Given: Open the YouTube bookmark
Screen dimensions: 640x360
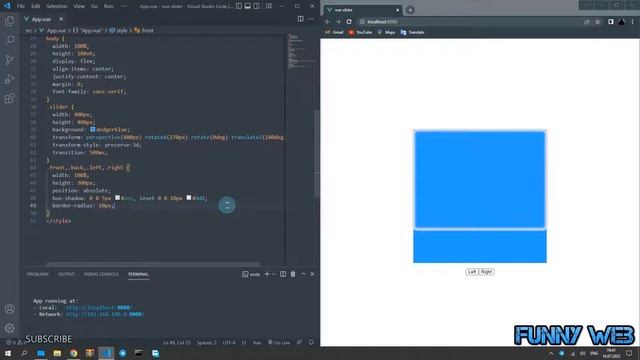Looking at the screenshot, I should pos(360,32).
